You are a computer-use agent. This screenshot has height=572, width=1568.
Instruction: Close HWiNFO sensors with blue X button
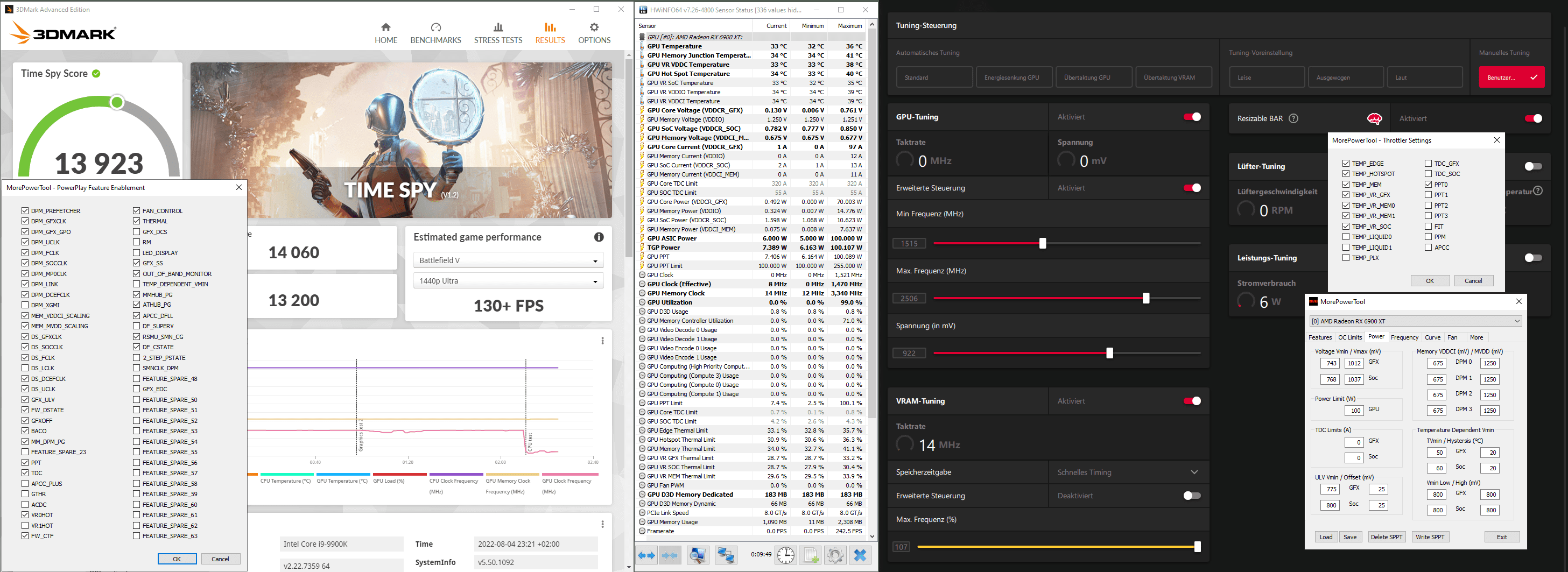click(x=860, y=555)
